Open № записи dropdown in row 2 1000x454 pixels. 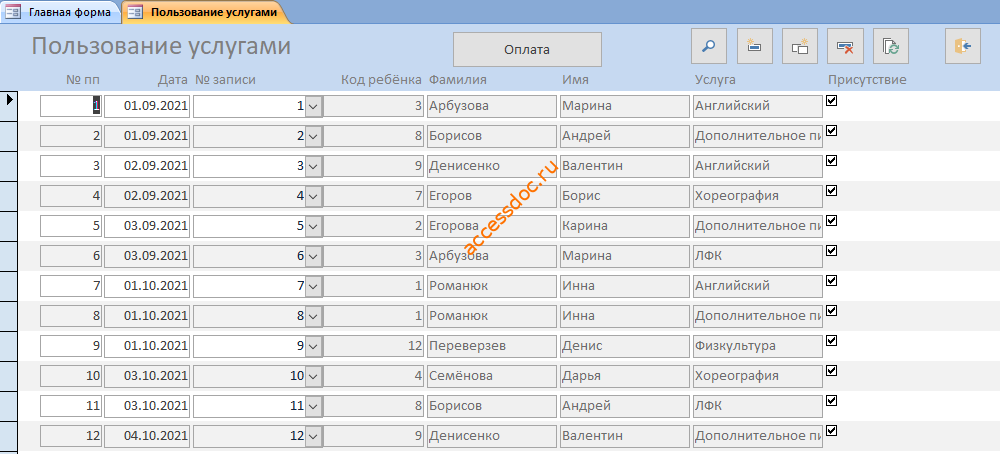tap(313, 136)
